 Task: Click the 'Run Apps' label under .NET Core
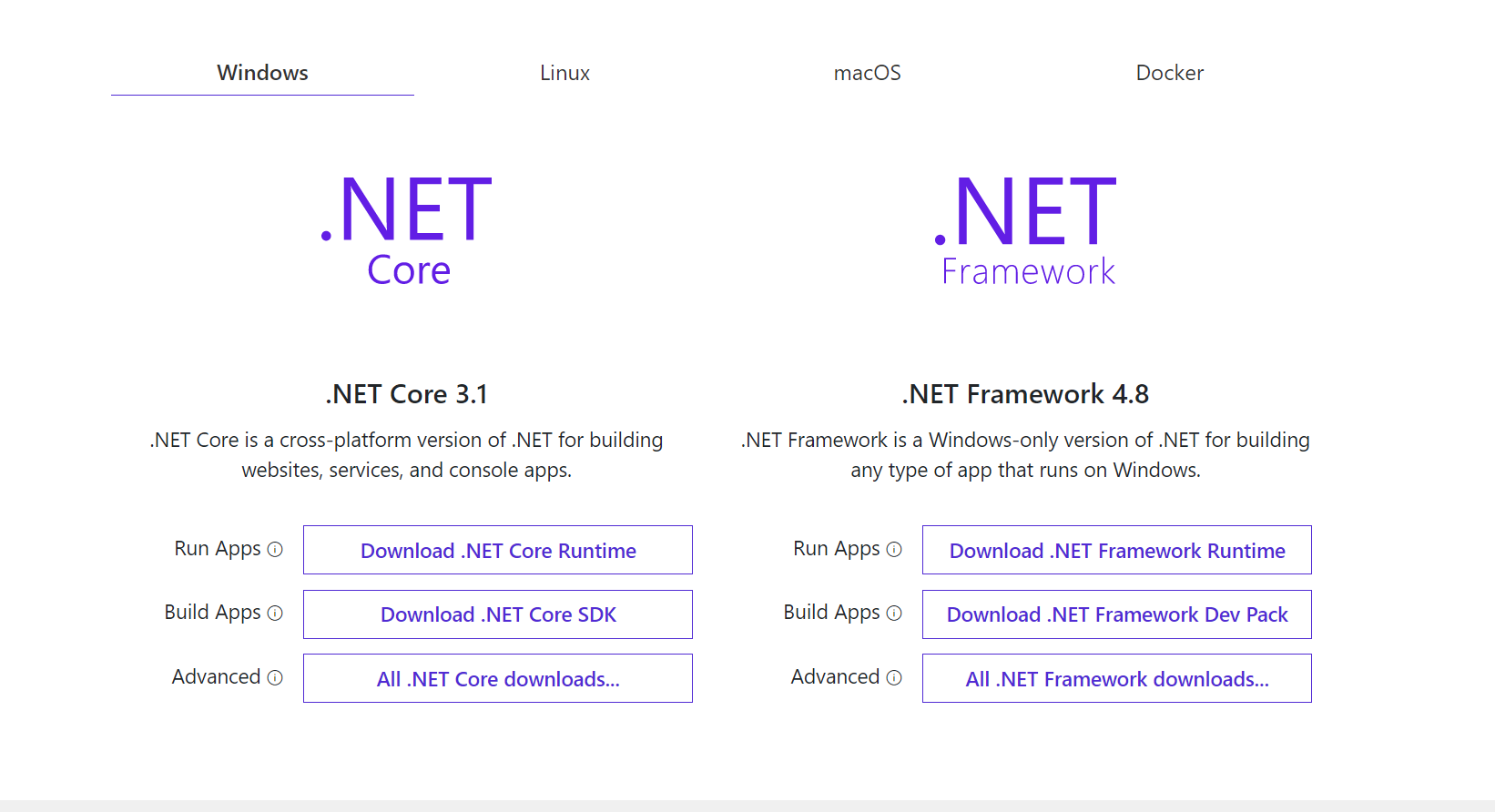218,549
